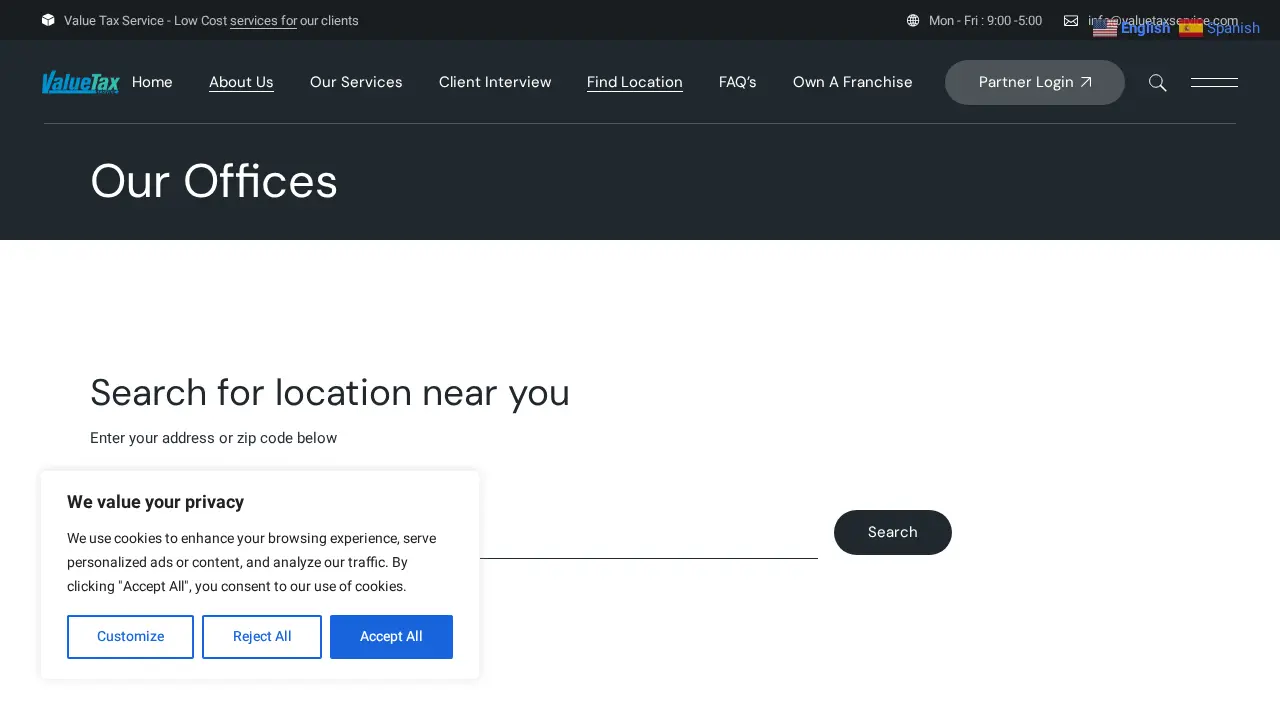The image size is (1280, 720).
Task: Select Find Location in navigation
Action: (x=635, y=82)
